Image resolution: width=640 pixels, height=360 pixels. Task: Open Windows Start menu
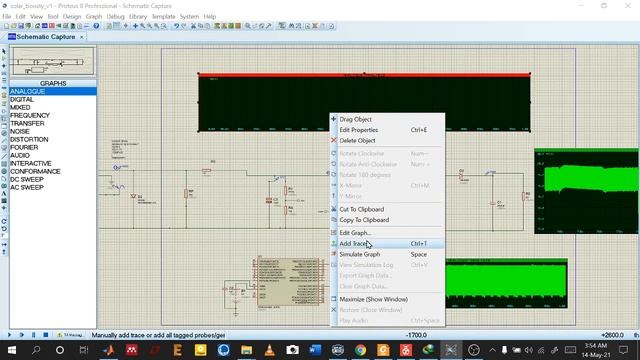click(12, 350)
